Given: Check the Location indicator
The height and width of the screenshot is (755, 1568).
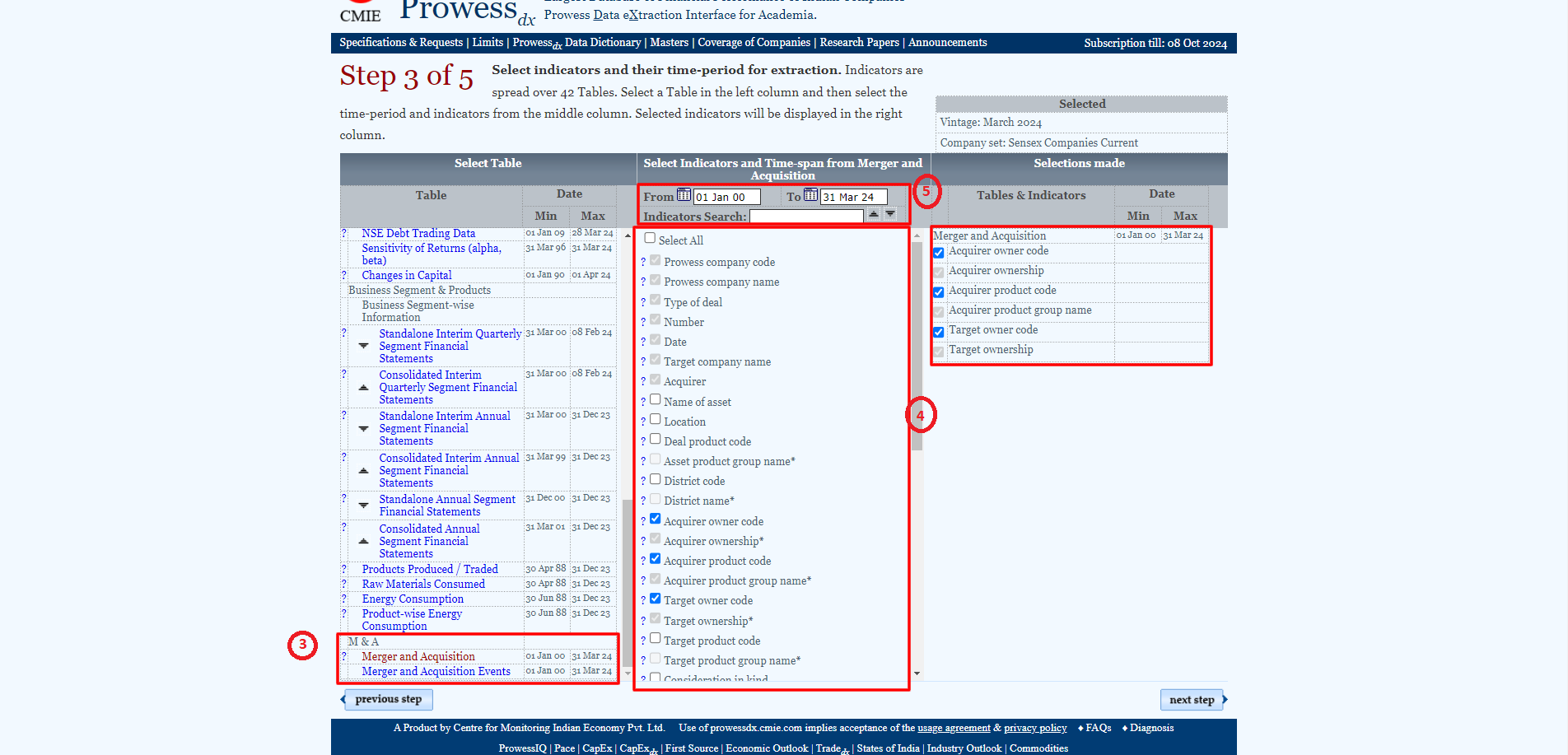Looking at the screenshot, I should tap(656, 419).
